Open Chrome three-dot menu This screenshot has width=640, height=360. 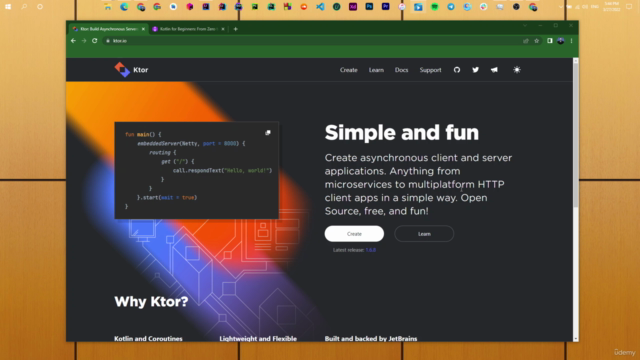pos(571,41)
